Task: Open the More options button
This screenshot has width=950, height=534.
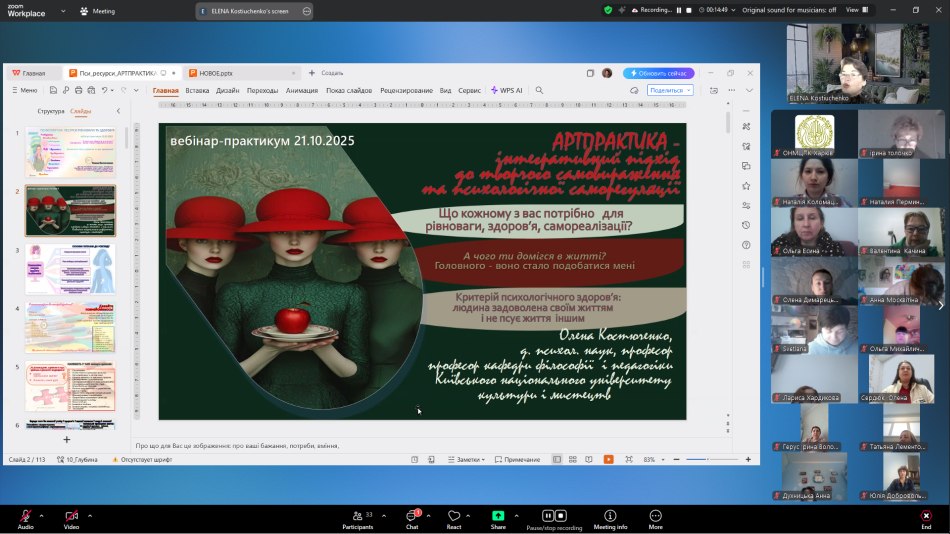Action: point(655,516)
